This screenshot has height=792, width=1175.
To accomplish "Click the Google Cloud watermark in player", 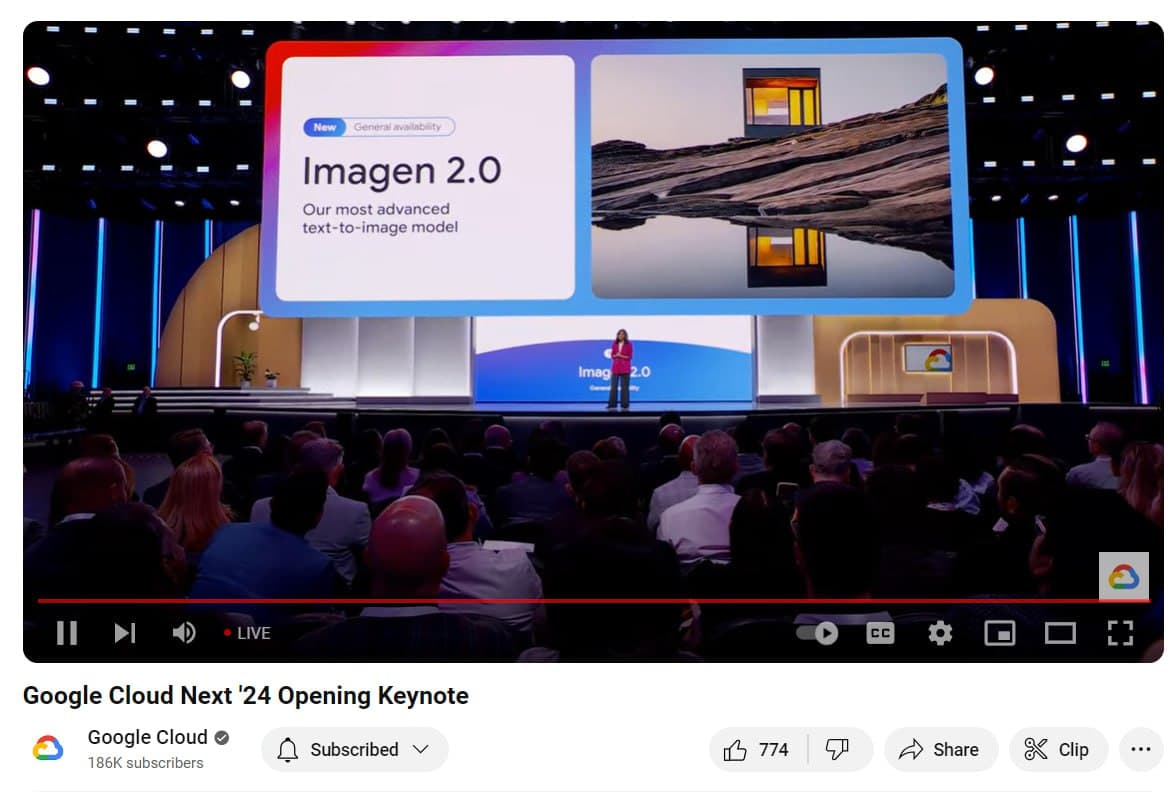I will tap(1123, 575).
